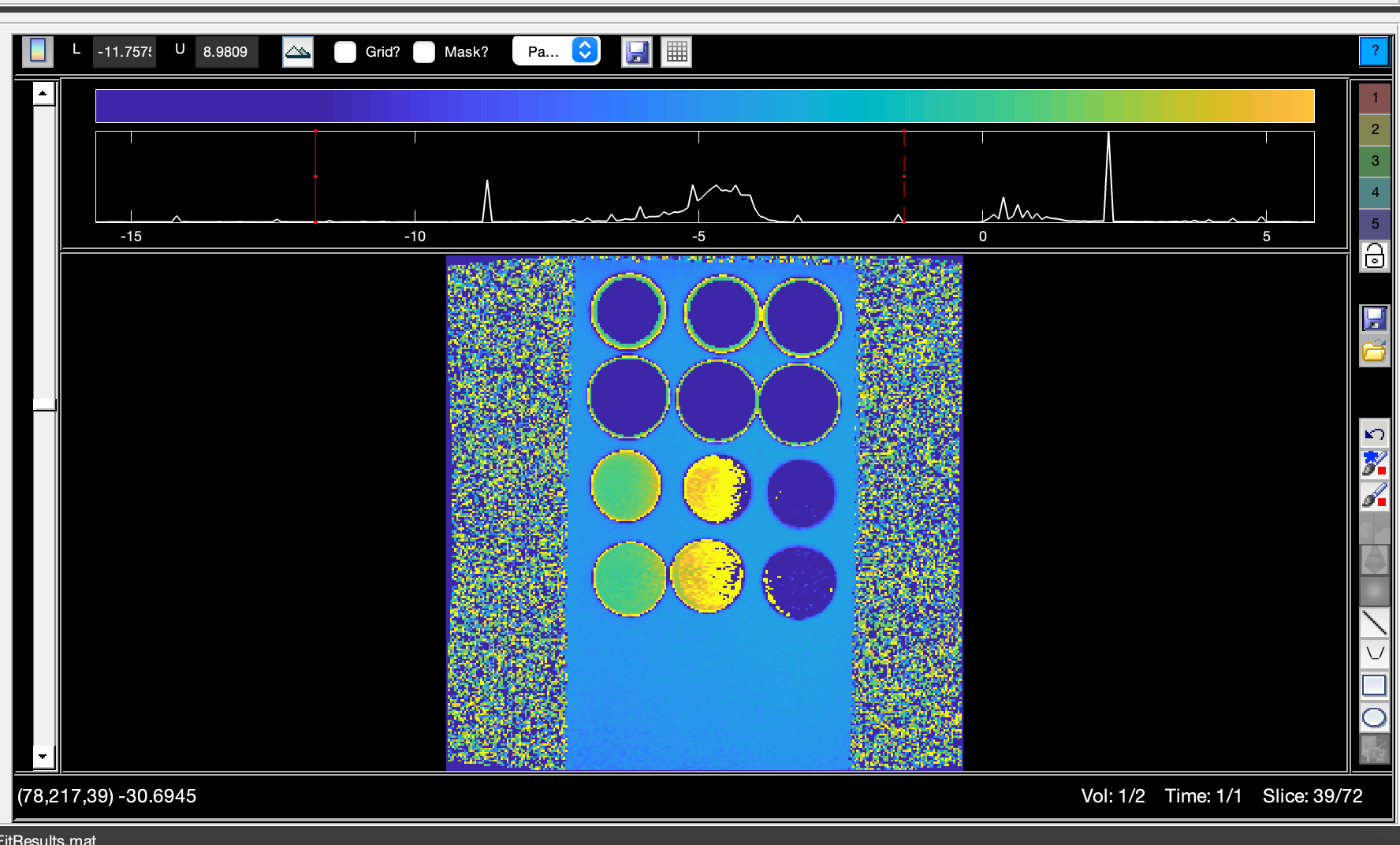Click the up arrow of colormap selector
The image size is (1400, 845).
click(583, 46)
